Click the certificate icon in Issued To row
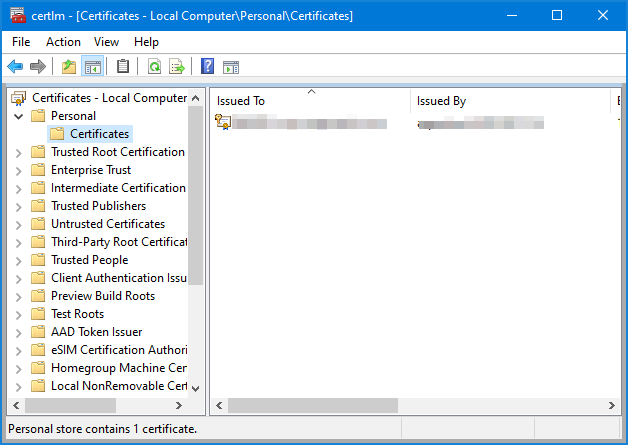 [x=223, y=122]
